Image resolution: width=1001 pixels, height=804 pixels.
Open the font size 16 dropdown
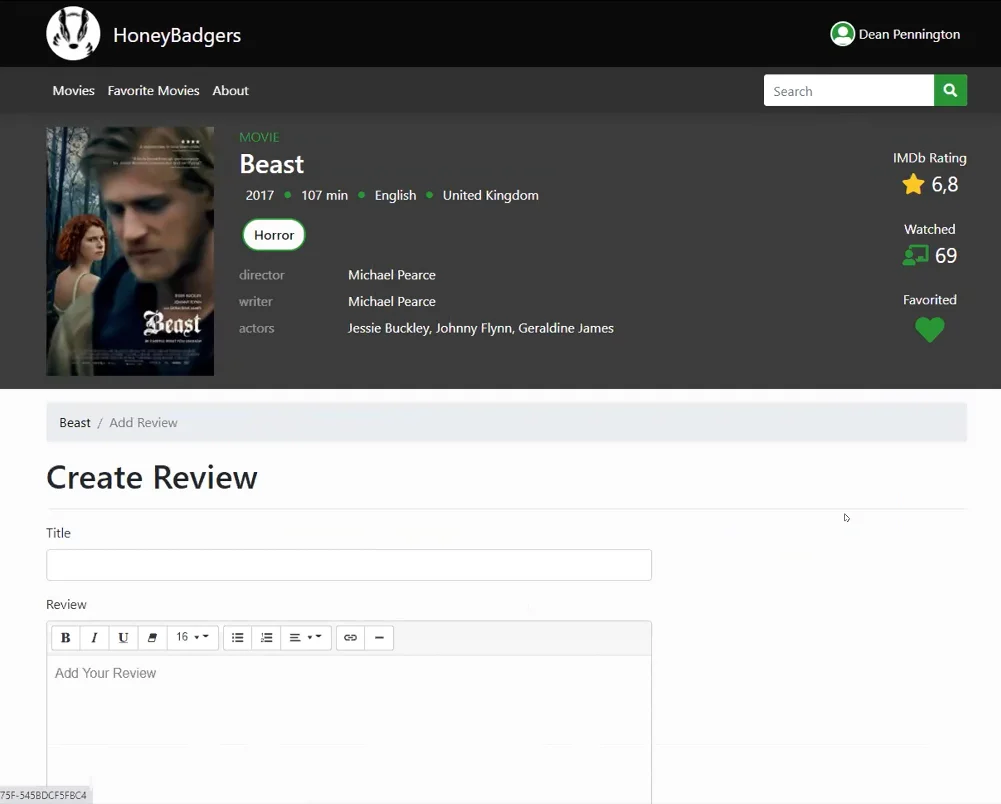click(x=193, y=637)
